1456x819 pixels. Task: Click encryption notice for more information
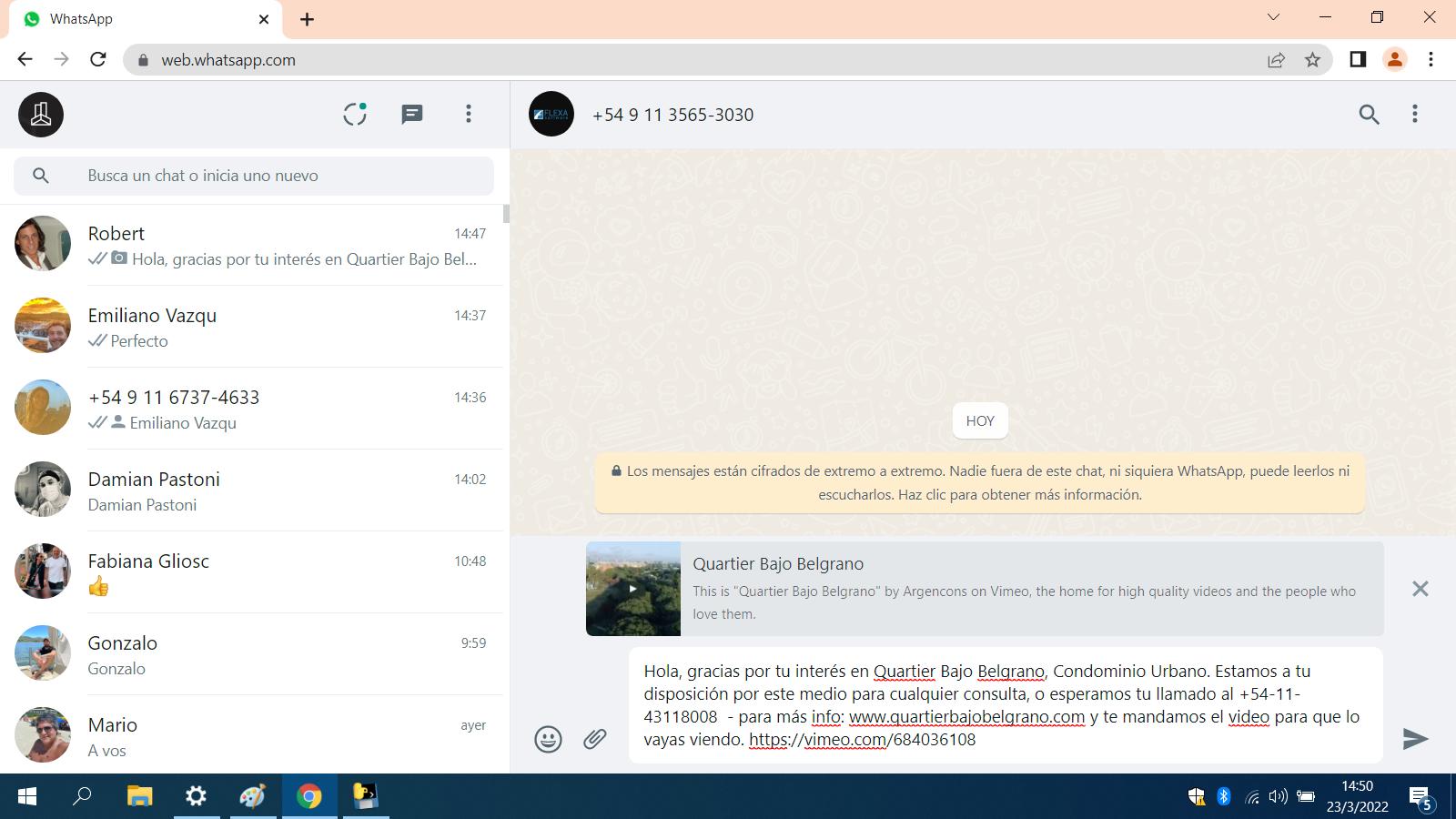click(x=980, y=483)
